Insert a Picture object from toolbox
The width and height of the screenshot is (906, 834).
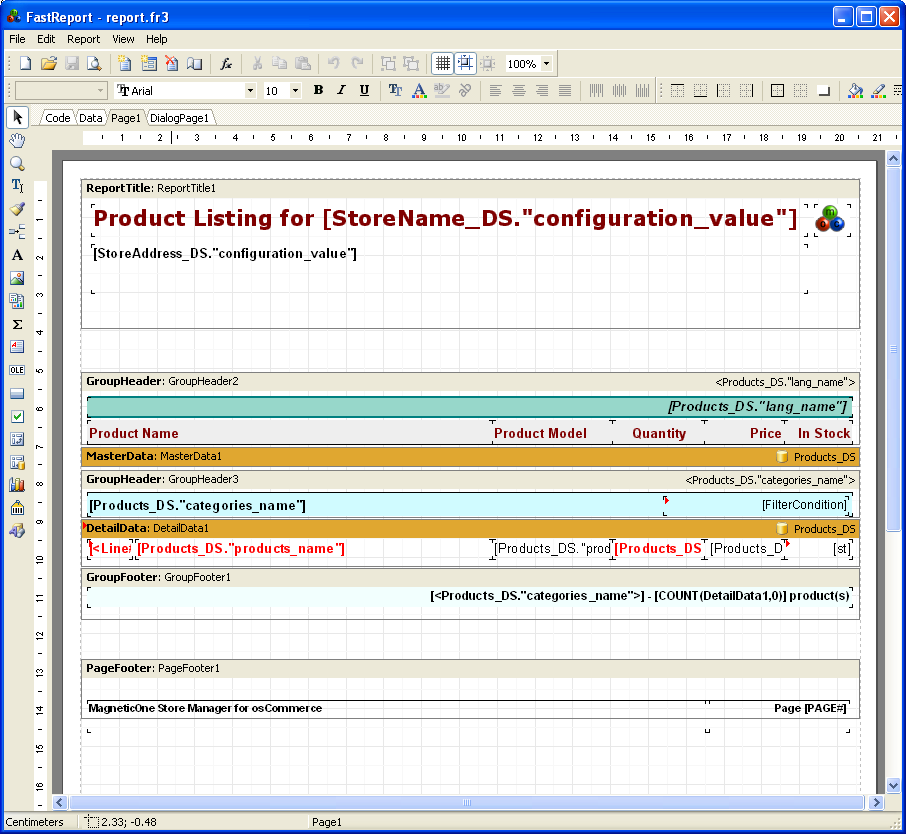click(17, 278)
